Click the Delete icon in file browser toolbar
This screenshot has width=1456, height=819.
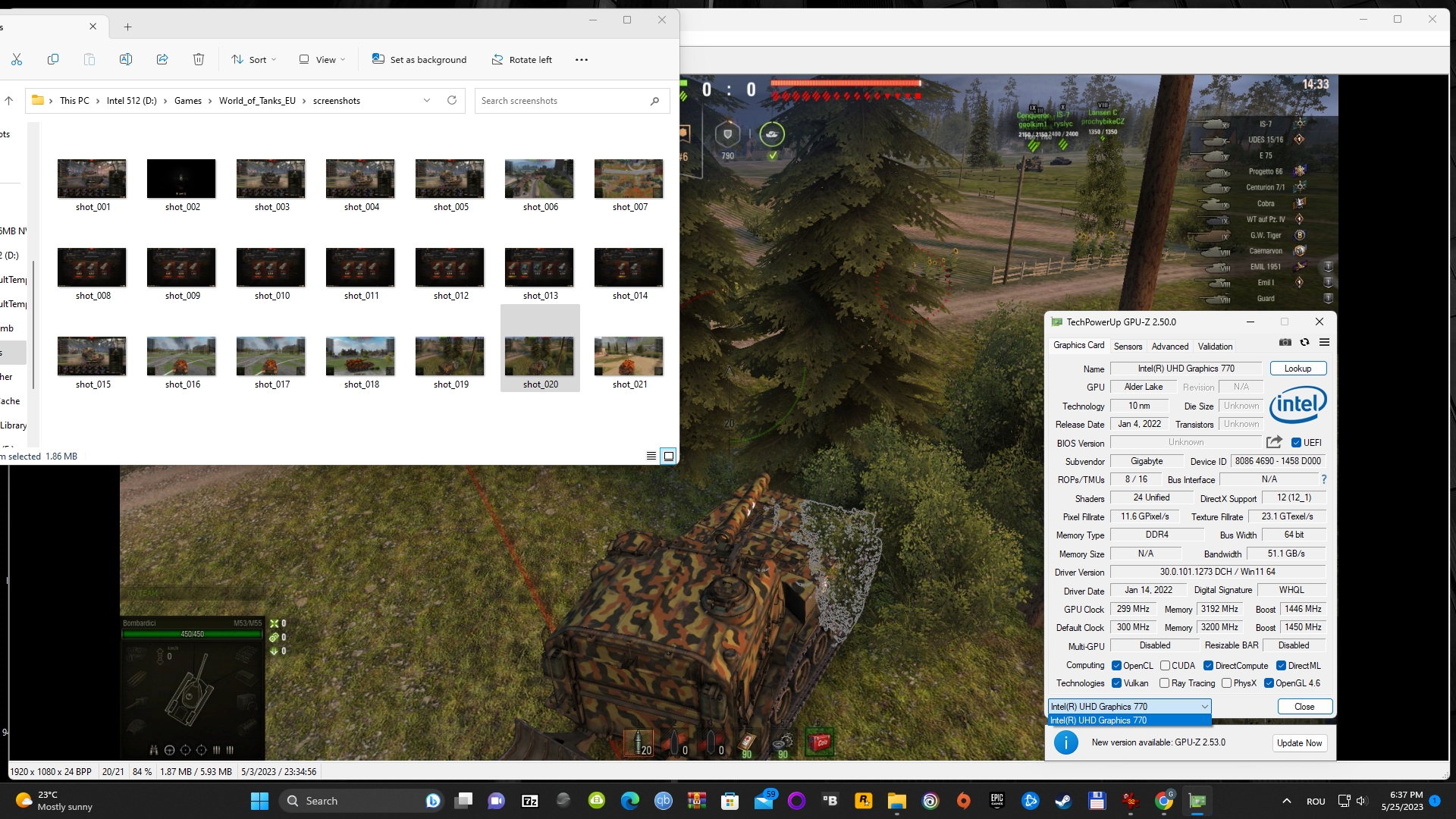(x=199, y=59)
